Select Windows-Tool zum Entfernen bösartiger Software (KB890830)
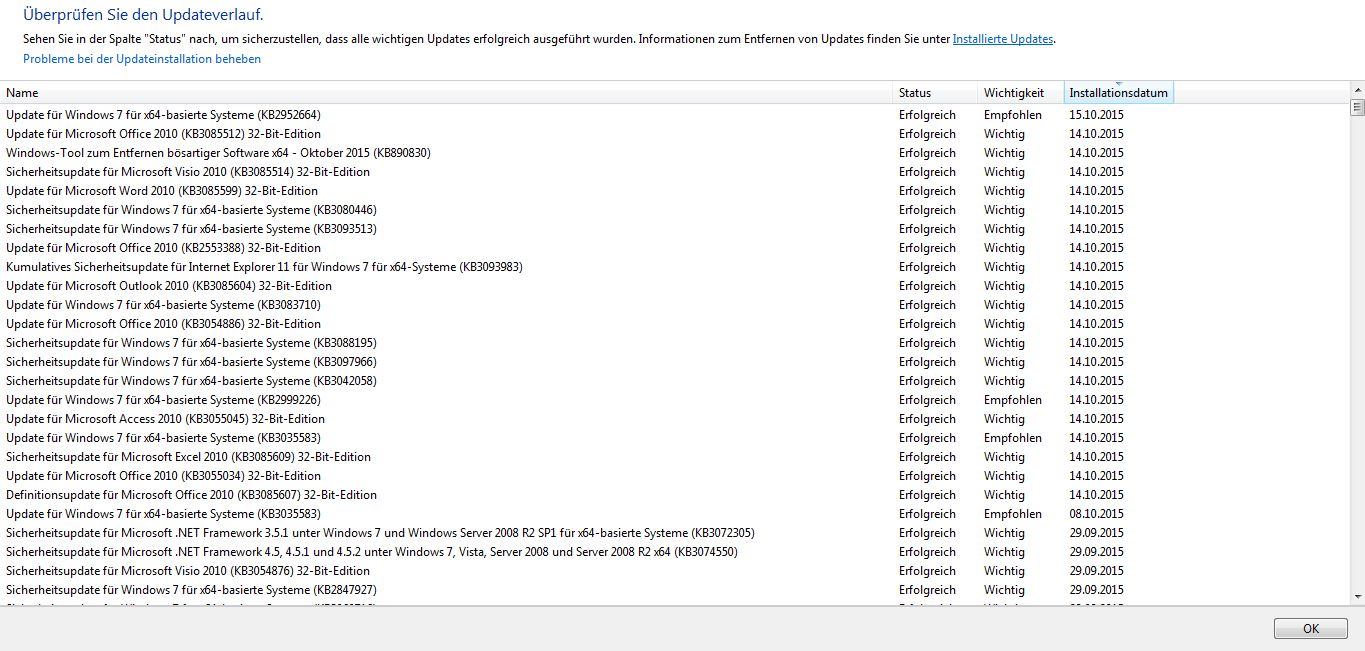 [x=675, y=153]
